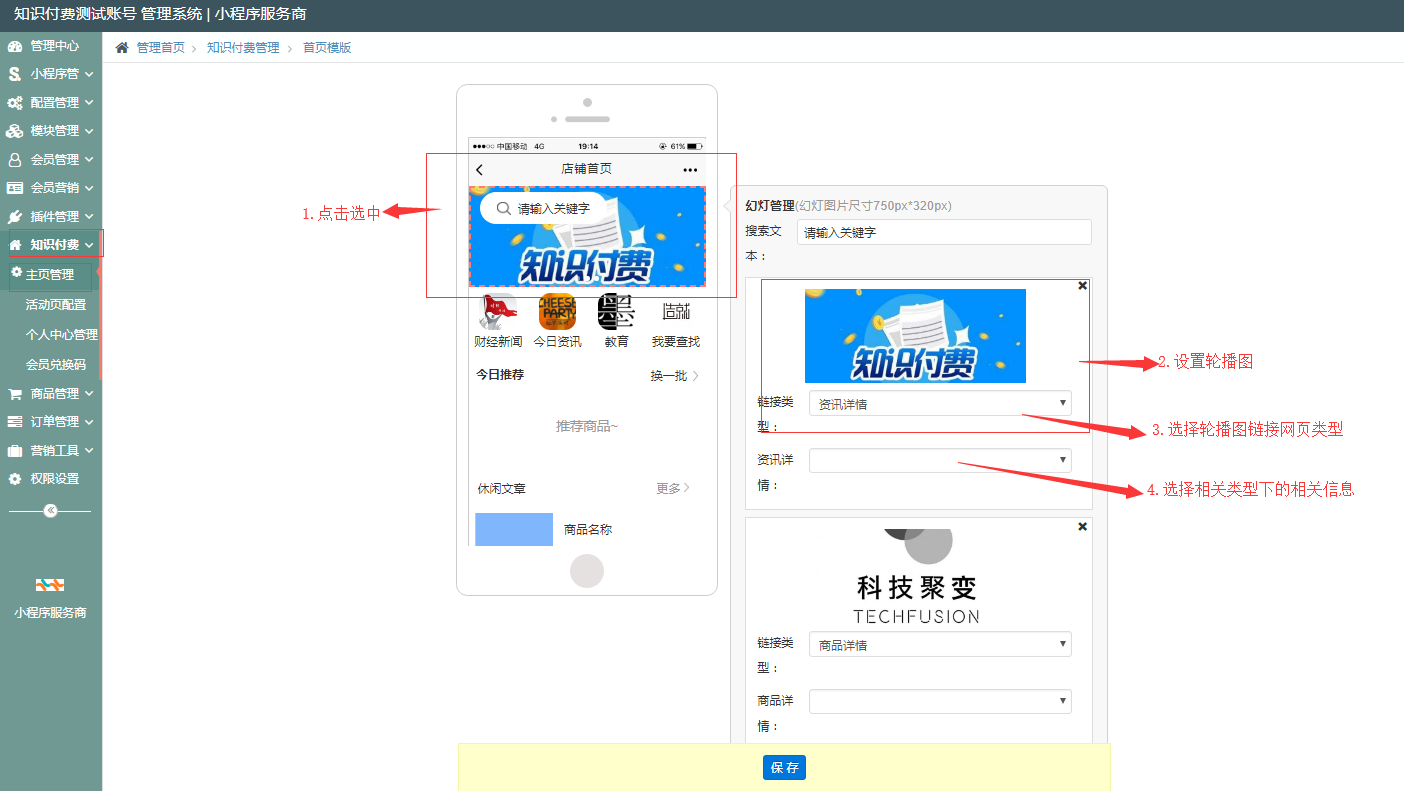Open the 资讯详情 link type dropdown
The height and width of the screenshot is (791, 1404).
(x=940, y=404)
